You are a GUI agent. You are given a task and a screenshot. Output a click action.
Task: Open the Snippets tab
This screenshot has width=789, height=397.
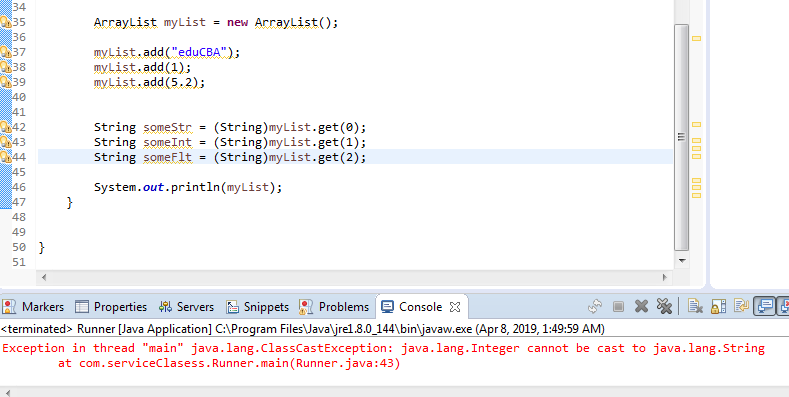pos(257,307)
